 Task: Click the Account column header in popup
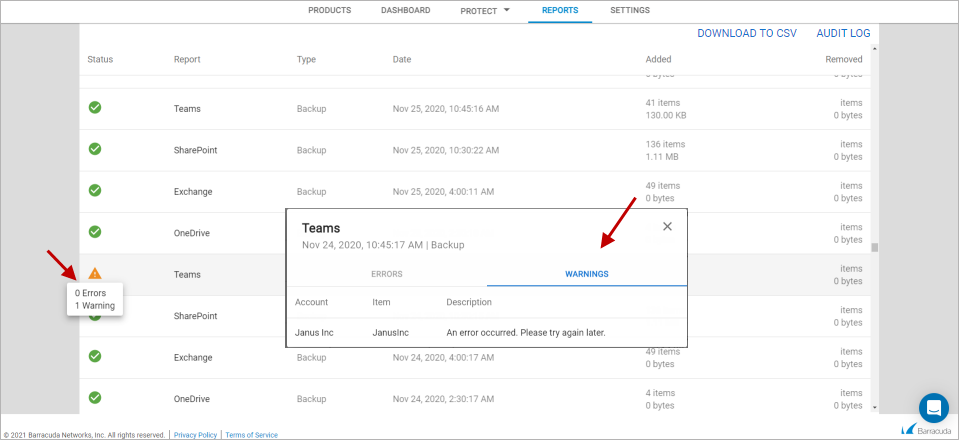point(311,302)
